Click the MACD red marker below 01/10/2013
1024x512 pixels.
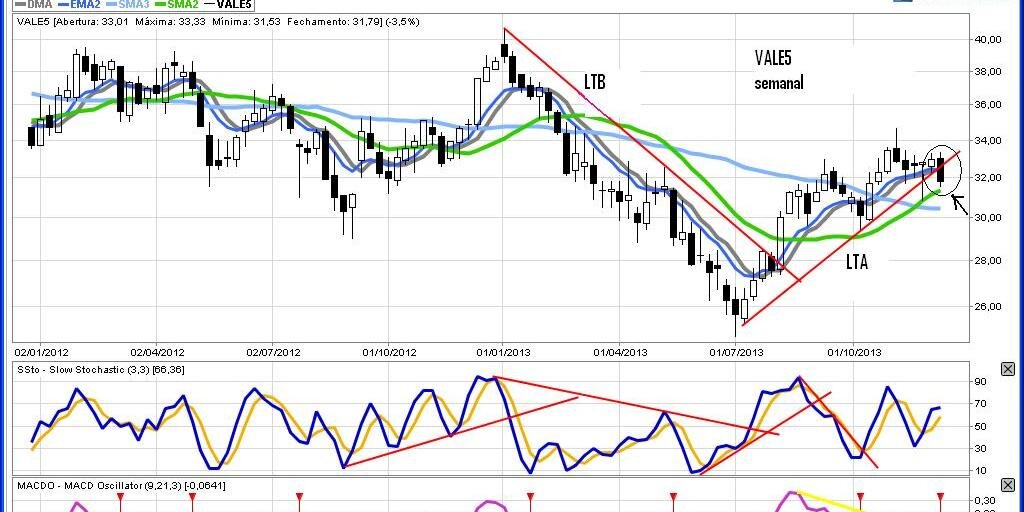tap(860, 496)
